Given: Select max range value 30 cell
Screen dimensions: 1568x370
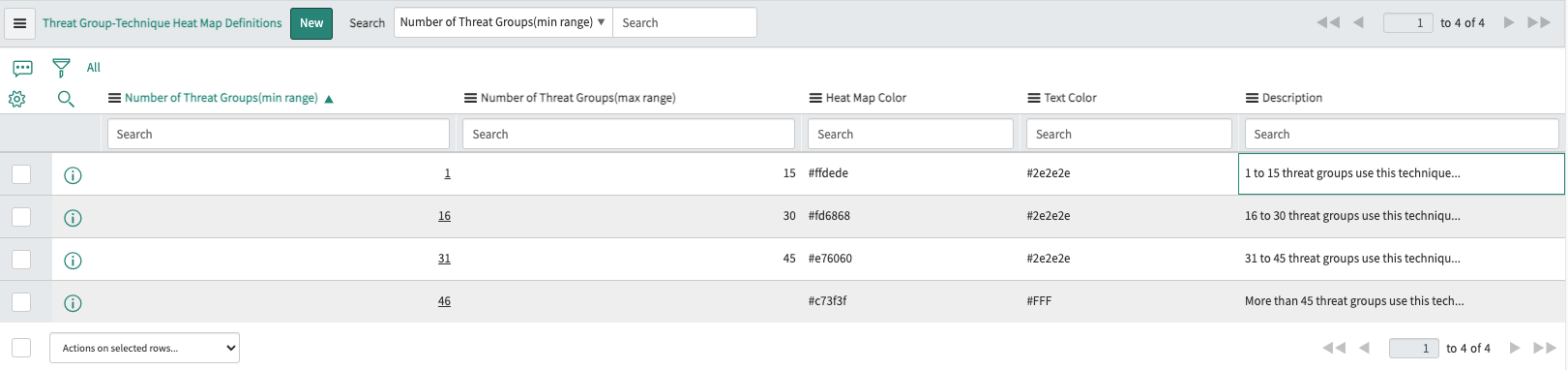Looking at the screenshot, I should pos(629,216).
